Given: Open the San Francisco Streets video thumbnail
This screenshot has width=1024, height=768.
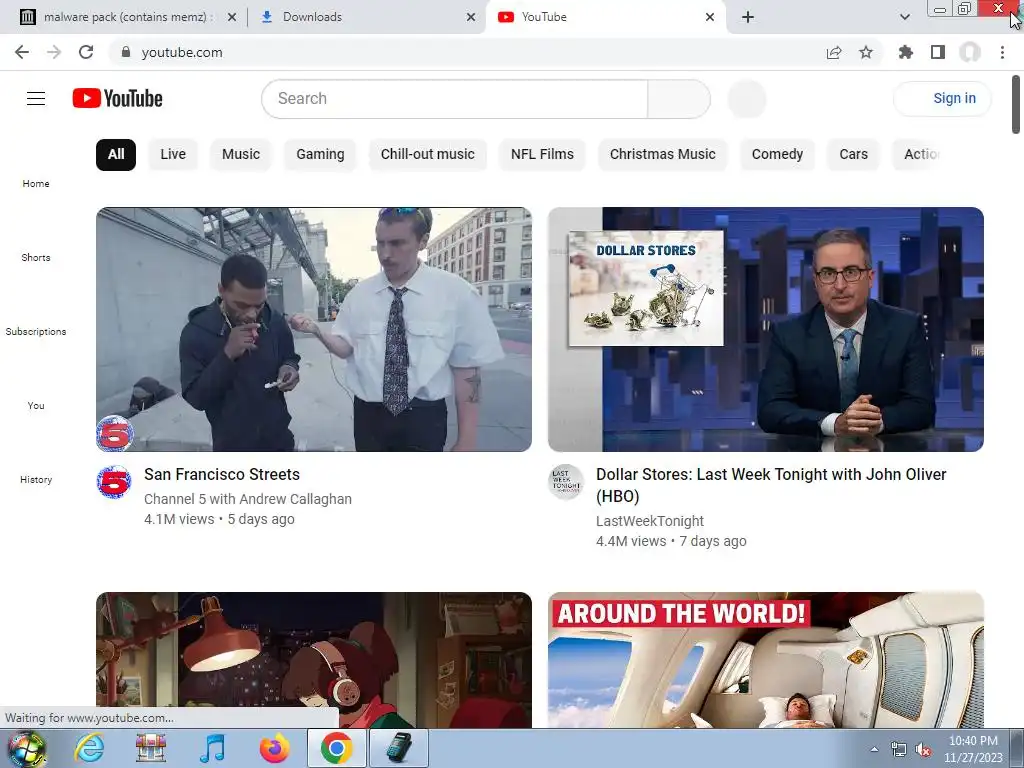Looking at the screenshot, I should pyautogui.click(x=313, y=329).
